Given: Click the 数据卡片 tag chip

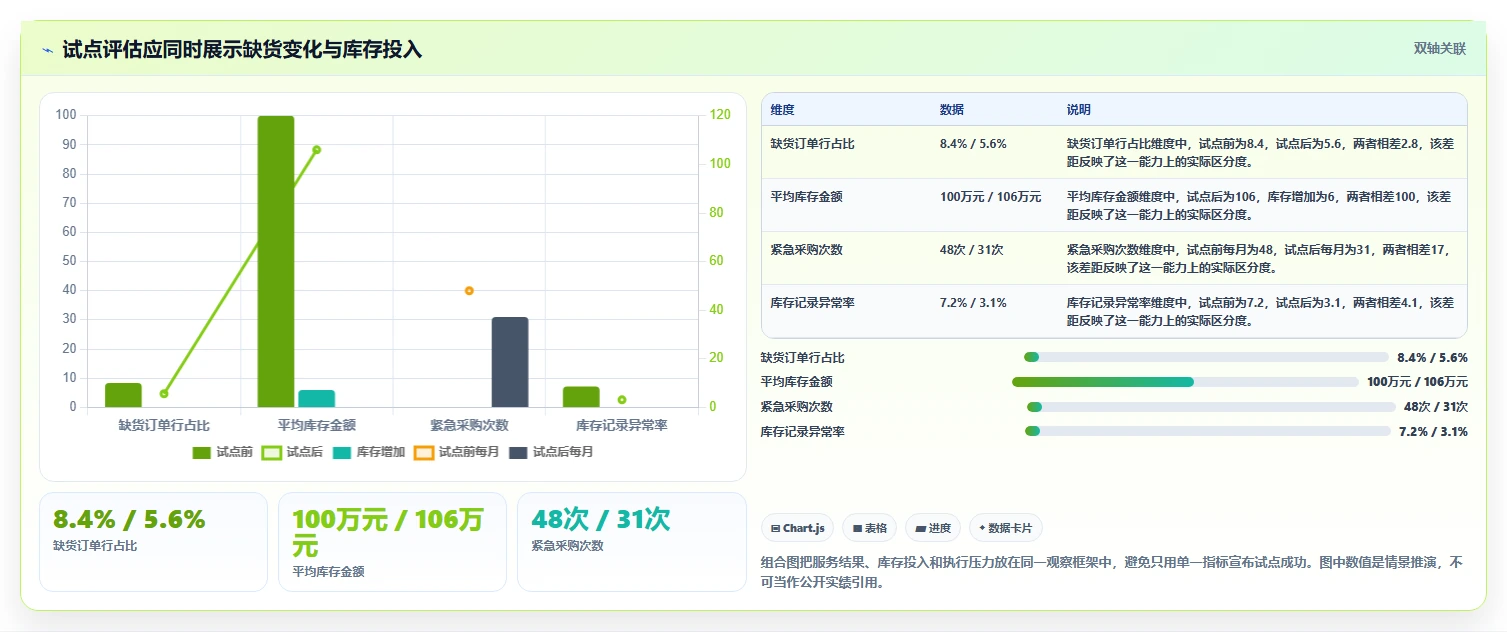Looking at the screenshot, I should click(x=1005, y=528).
